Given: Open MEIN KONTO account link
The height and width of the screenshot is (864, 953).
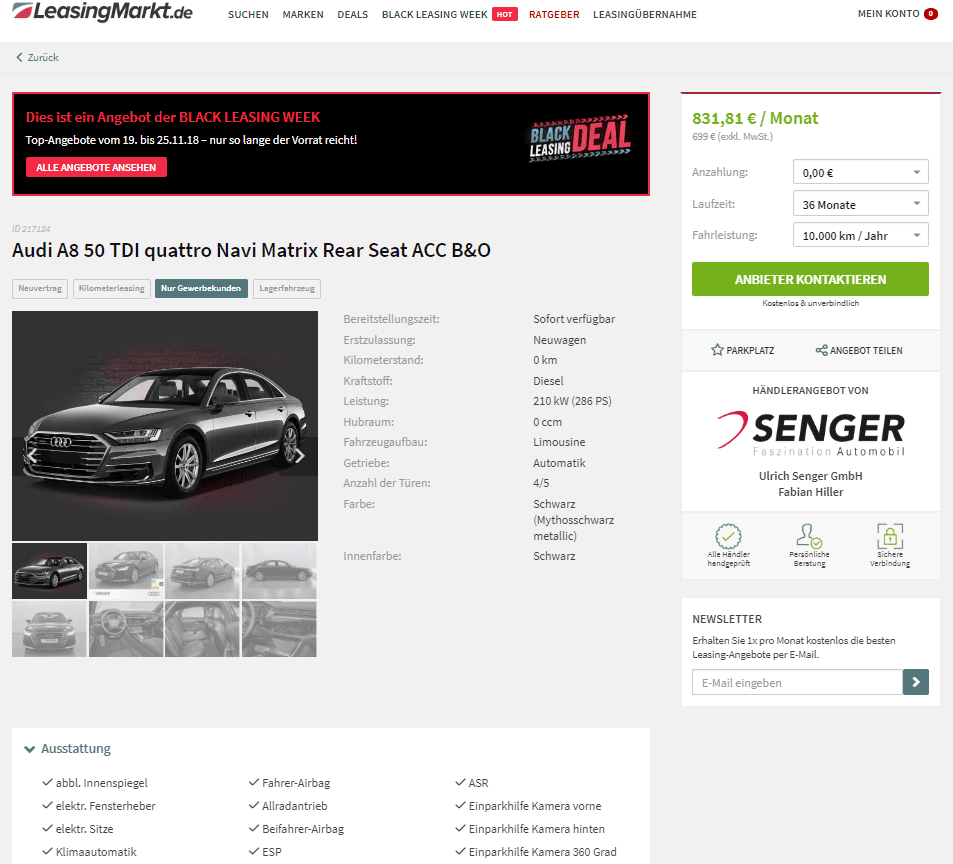Looking at the screenshot, I should click(888, 13).
